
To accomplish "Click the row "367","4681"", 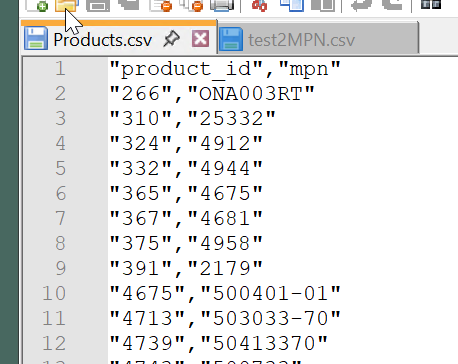I will pos(186,218).
